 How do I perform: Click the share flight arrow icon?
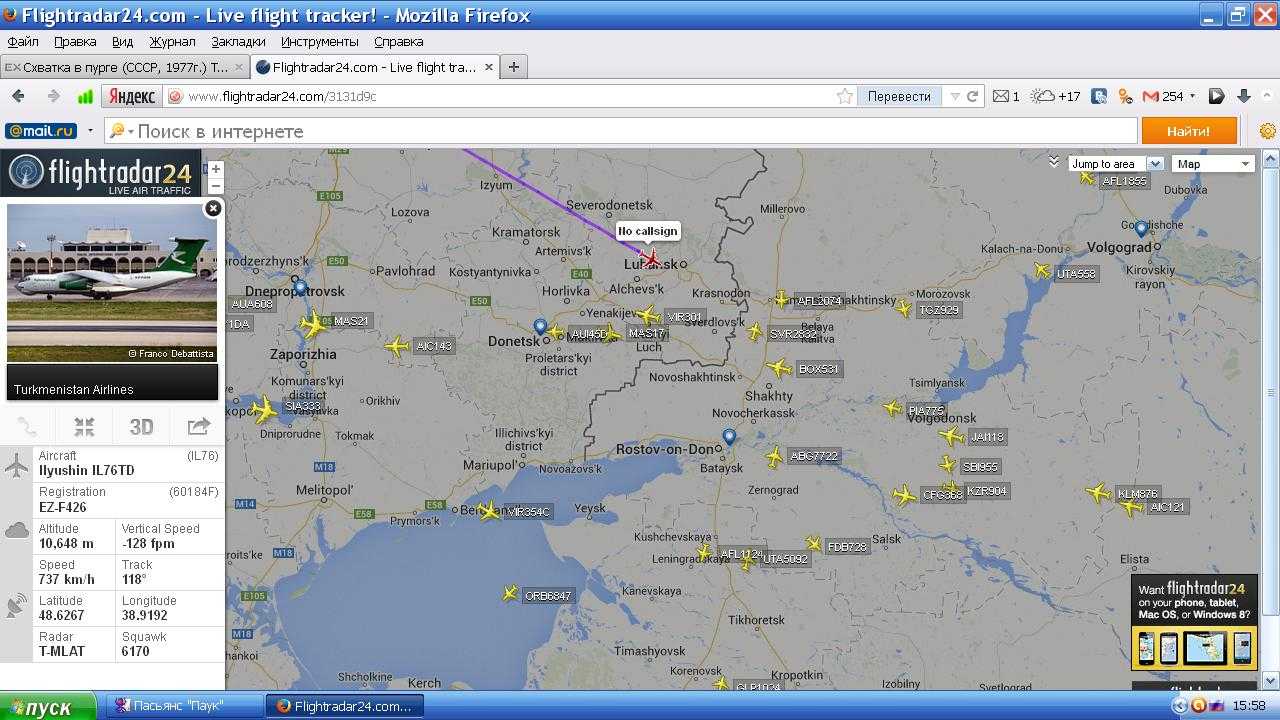click(198, 427)
